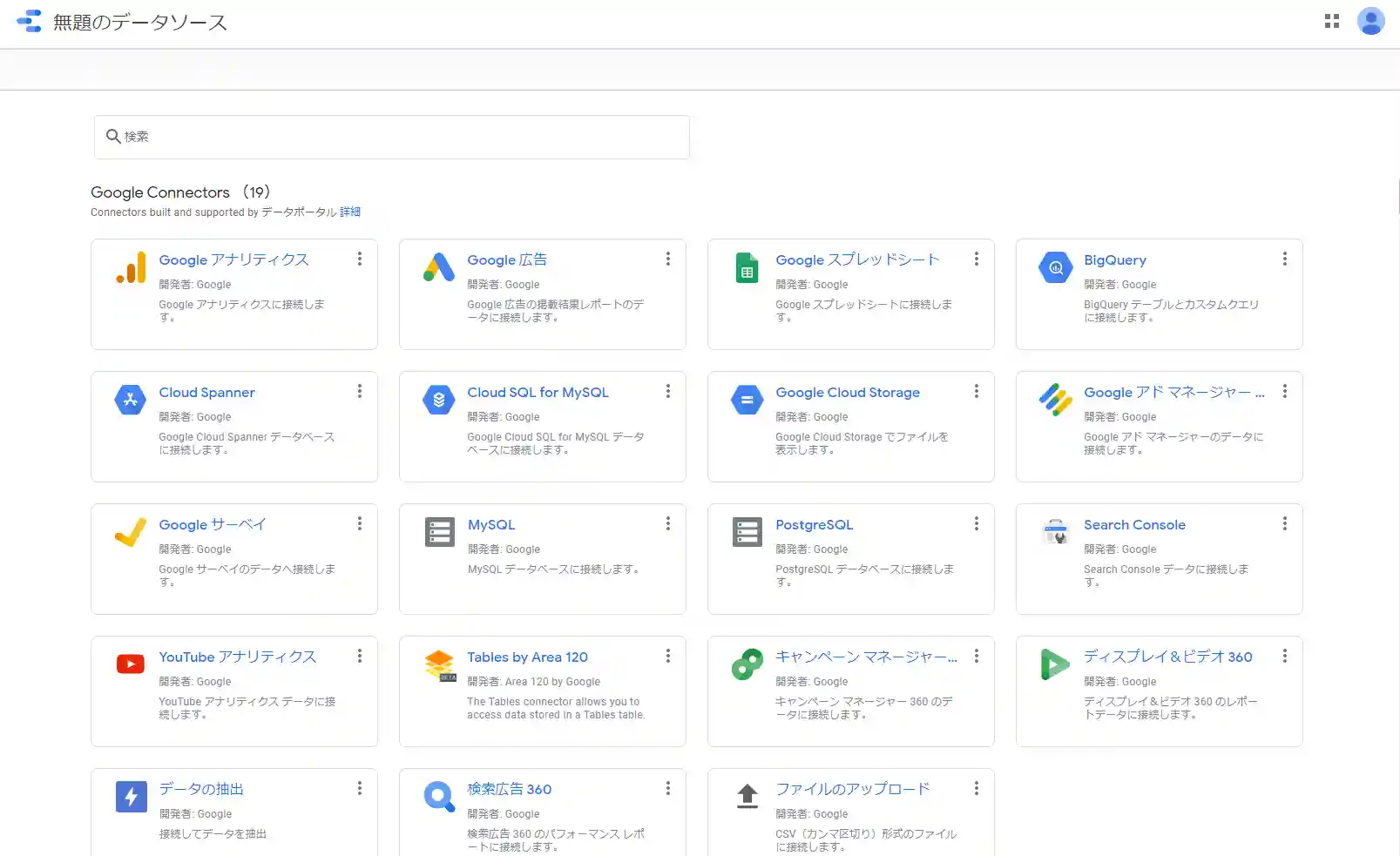This screenshot has width=1400, height=856.
Task: Click the 検索広告 360 magnifier icon
Action: (x=439, y=797)
